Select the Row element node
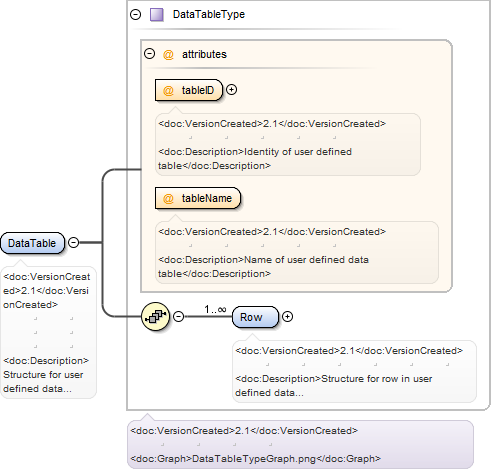This screenshot has width=492, height=472. [x=255, y=317]
